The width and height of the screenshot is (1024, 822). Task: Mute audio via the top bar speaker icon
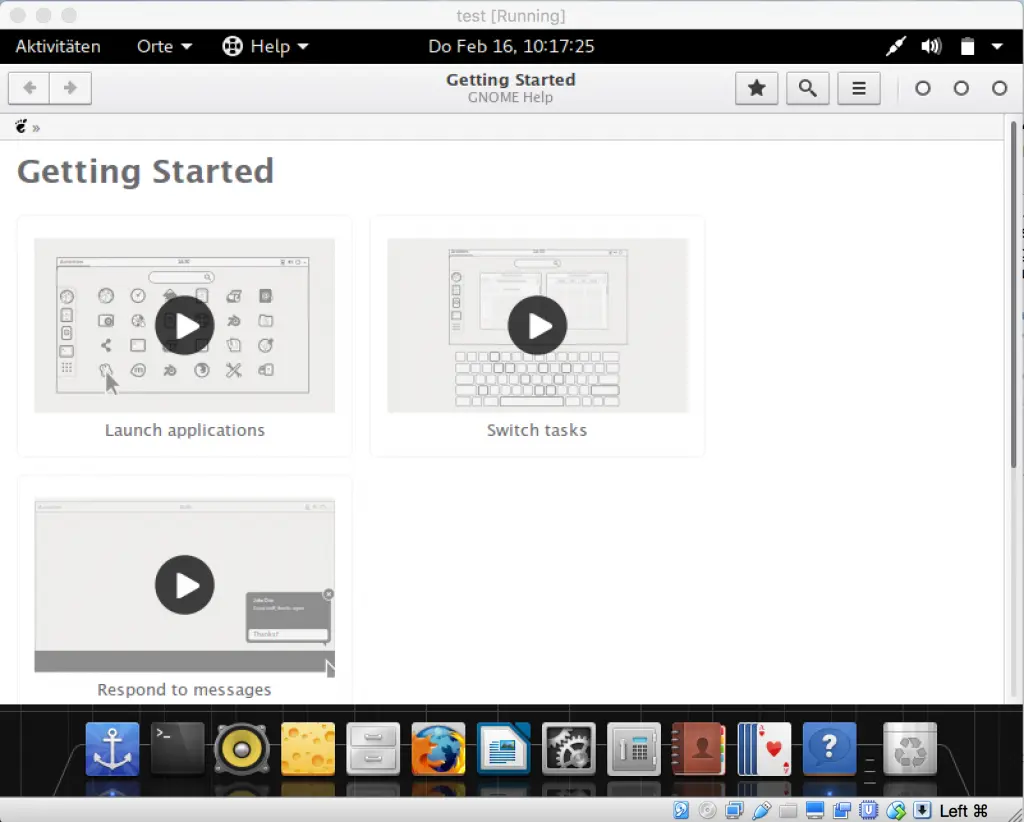(x=930, y=46)
